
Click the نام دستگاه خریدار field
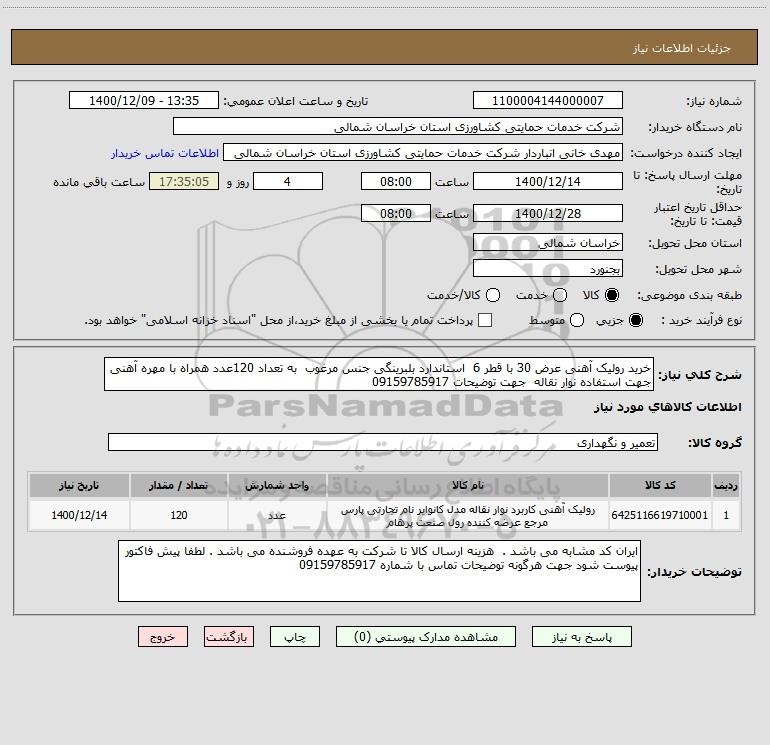(x=398, y=127)
